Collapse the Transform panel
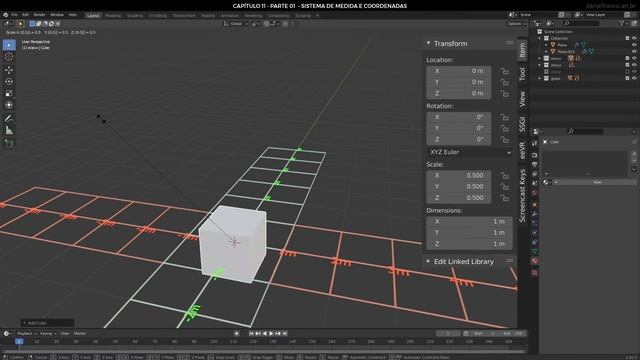 click(428, 43)
